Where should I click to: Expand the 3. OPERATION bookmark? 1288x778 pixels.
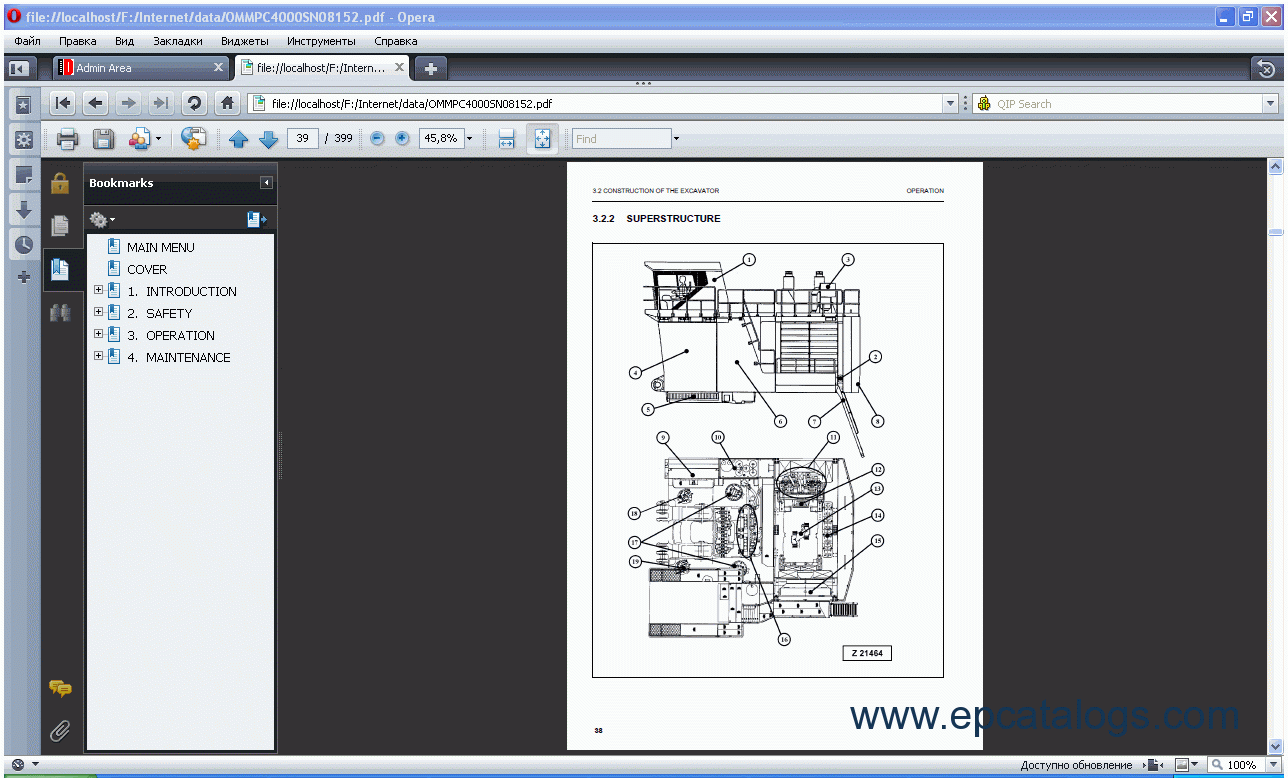coord(98,335)
